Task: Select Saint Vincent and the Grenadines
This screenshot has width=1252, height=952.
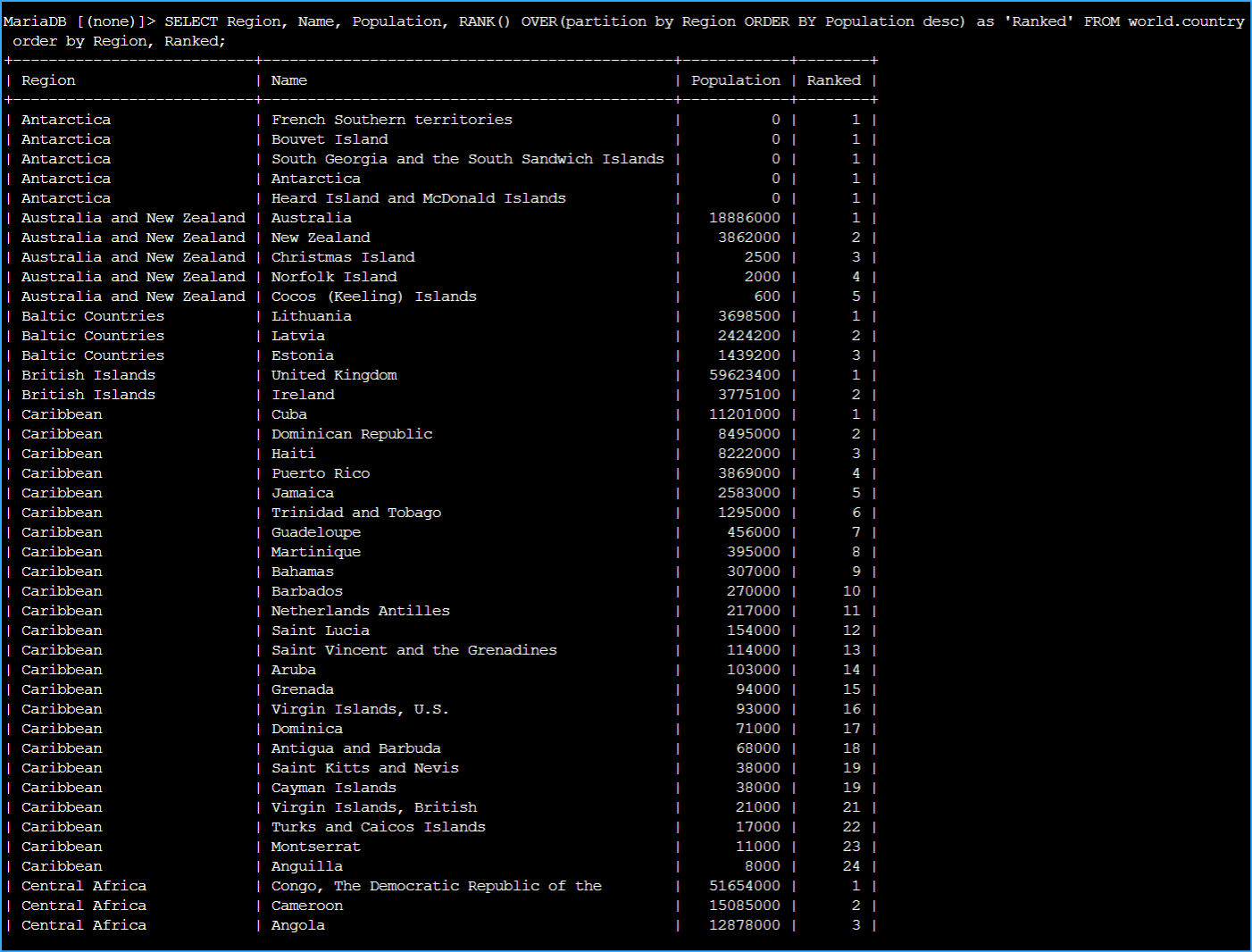Action: [413, 650]
